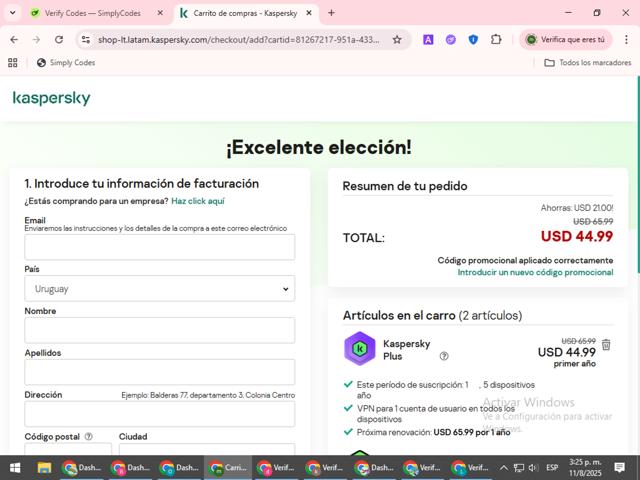The image size is (640, 480).
Task: Select Carrito de compras - Kaspersky tab
Action: click(245, 13)
